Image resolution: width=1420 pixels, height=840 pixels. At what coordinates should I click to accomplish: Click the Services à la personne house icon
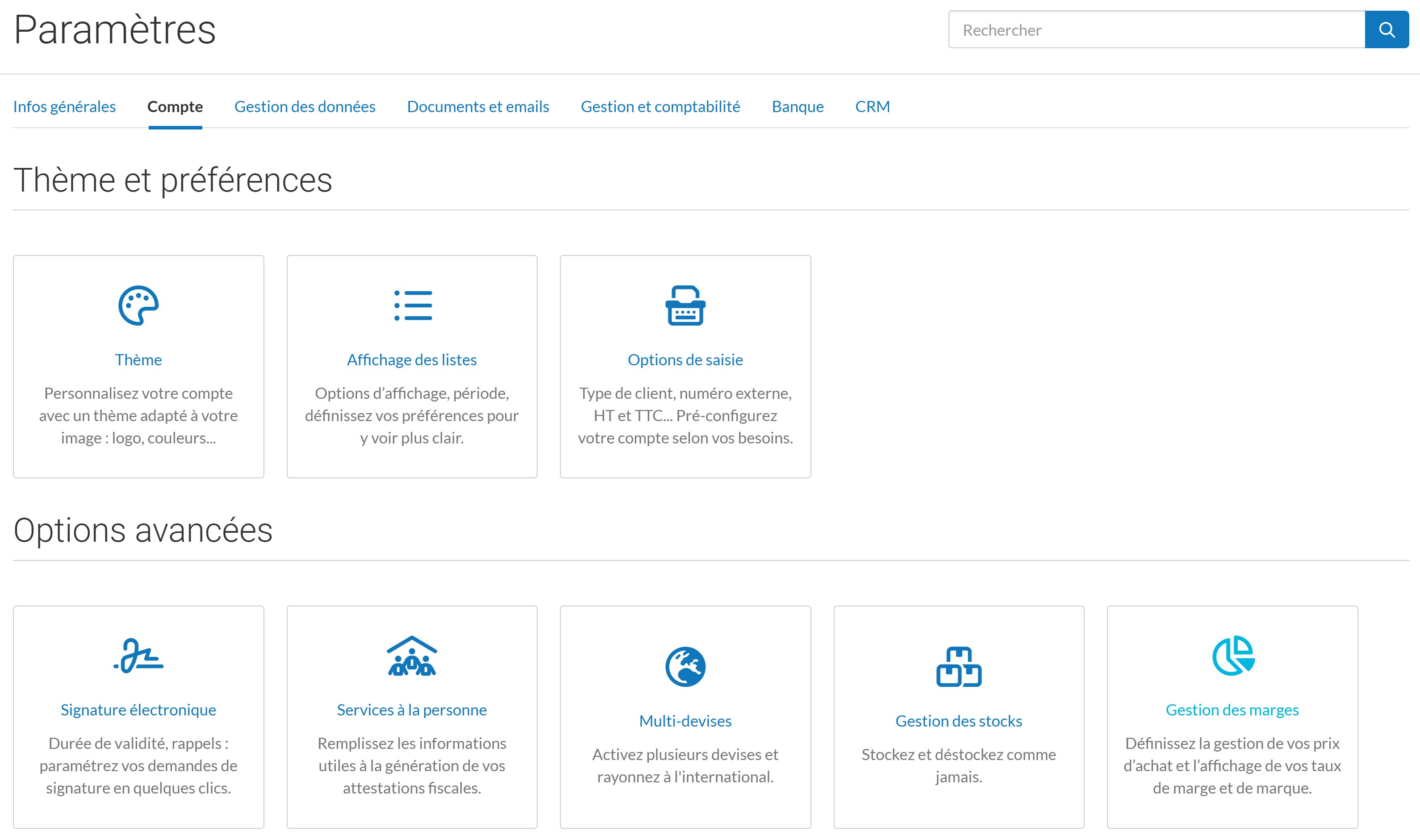tap(411, 656)
